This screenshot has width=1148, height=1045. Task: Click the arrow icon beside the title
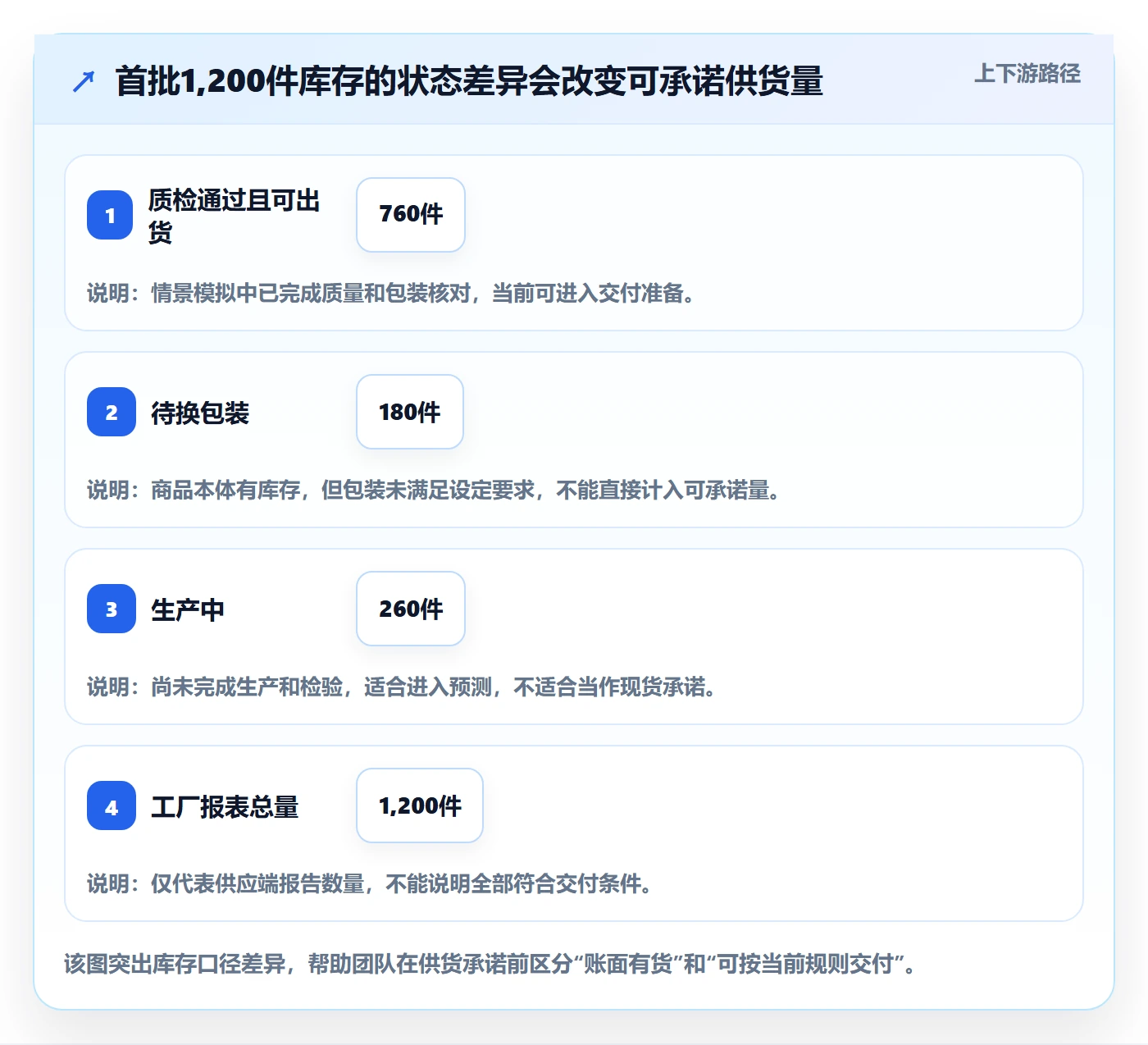[84, 81]
